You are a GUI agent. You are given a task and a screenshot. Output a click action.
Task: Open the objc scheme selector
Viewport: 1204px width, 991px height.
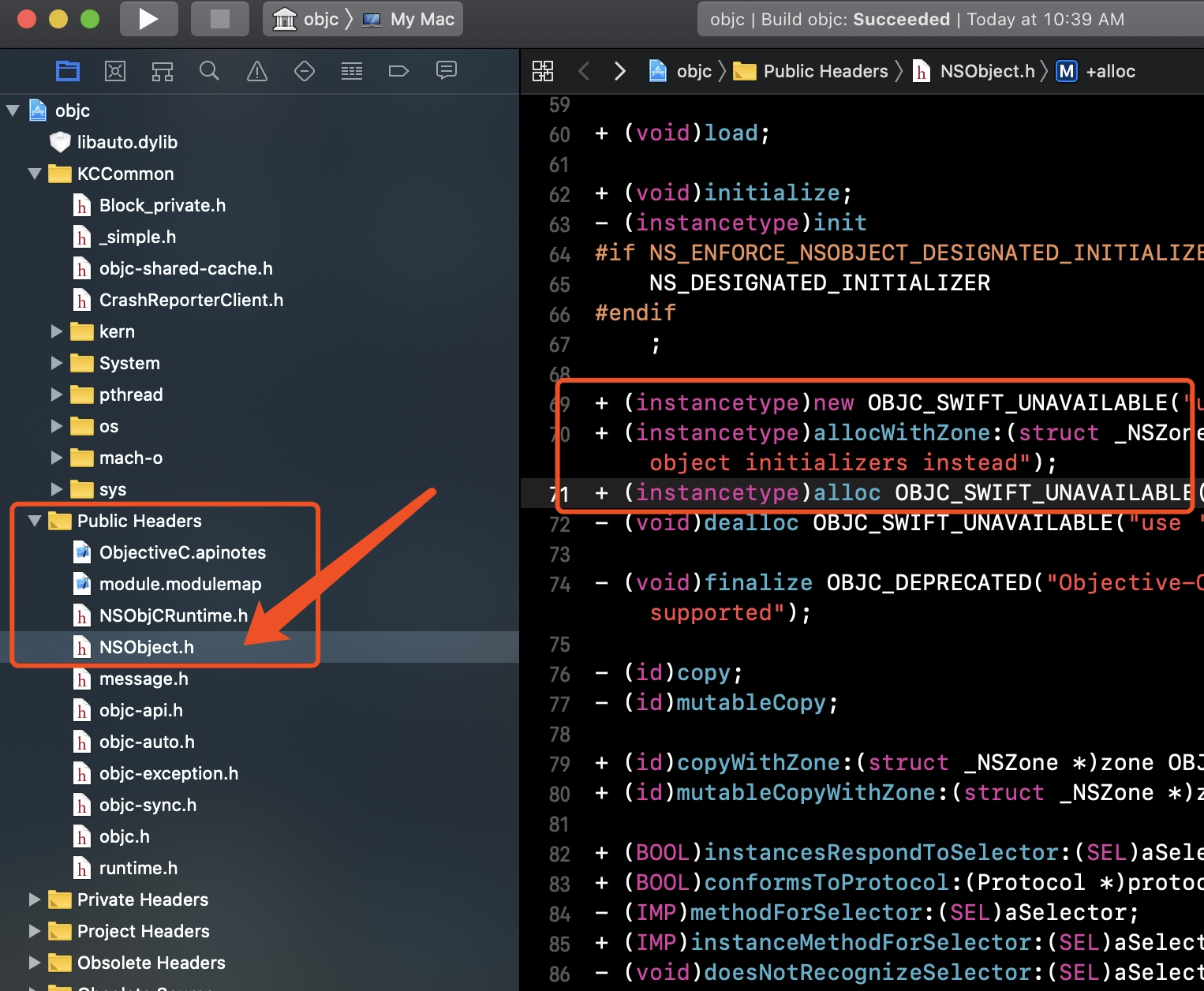[305, 19]
